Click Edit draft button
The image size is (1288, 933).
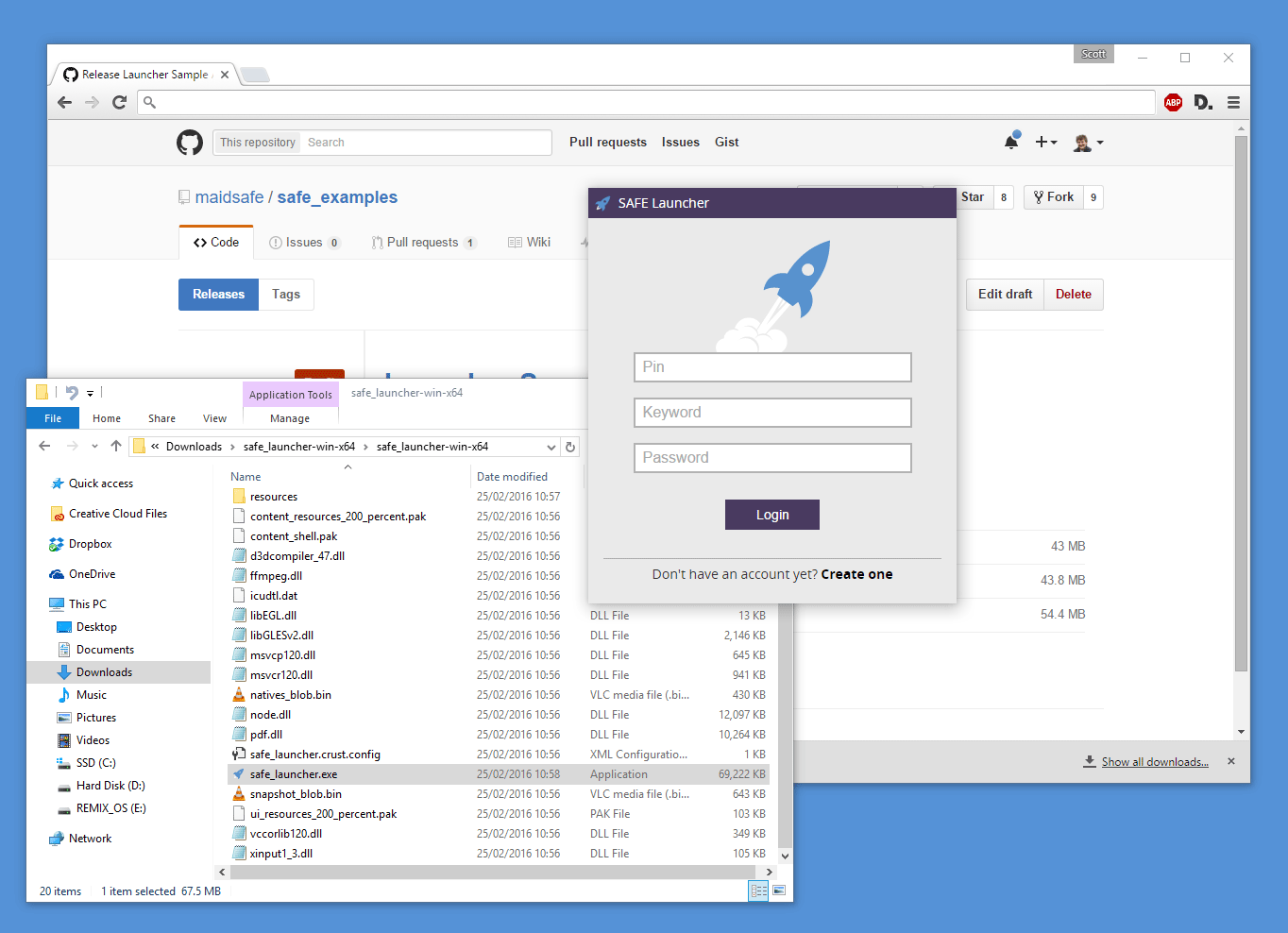(1005, 295)
